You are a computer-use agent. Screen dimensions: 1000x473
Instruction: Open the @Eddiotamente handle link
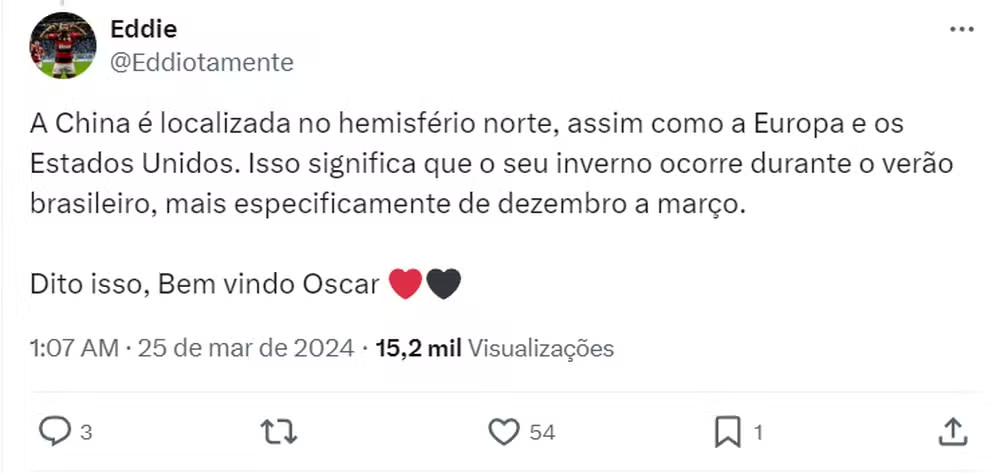coord(201,62)
